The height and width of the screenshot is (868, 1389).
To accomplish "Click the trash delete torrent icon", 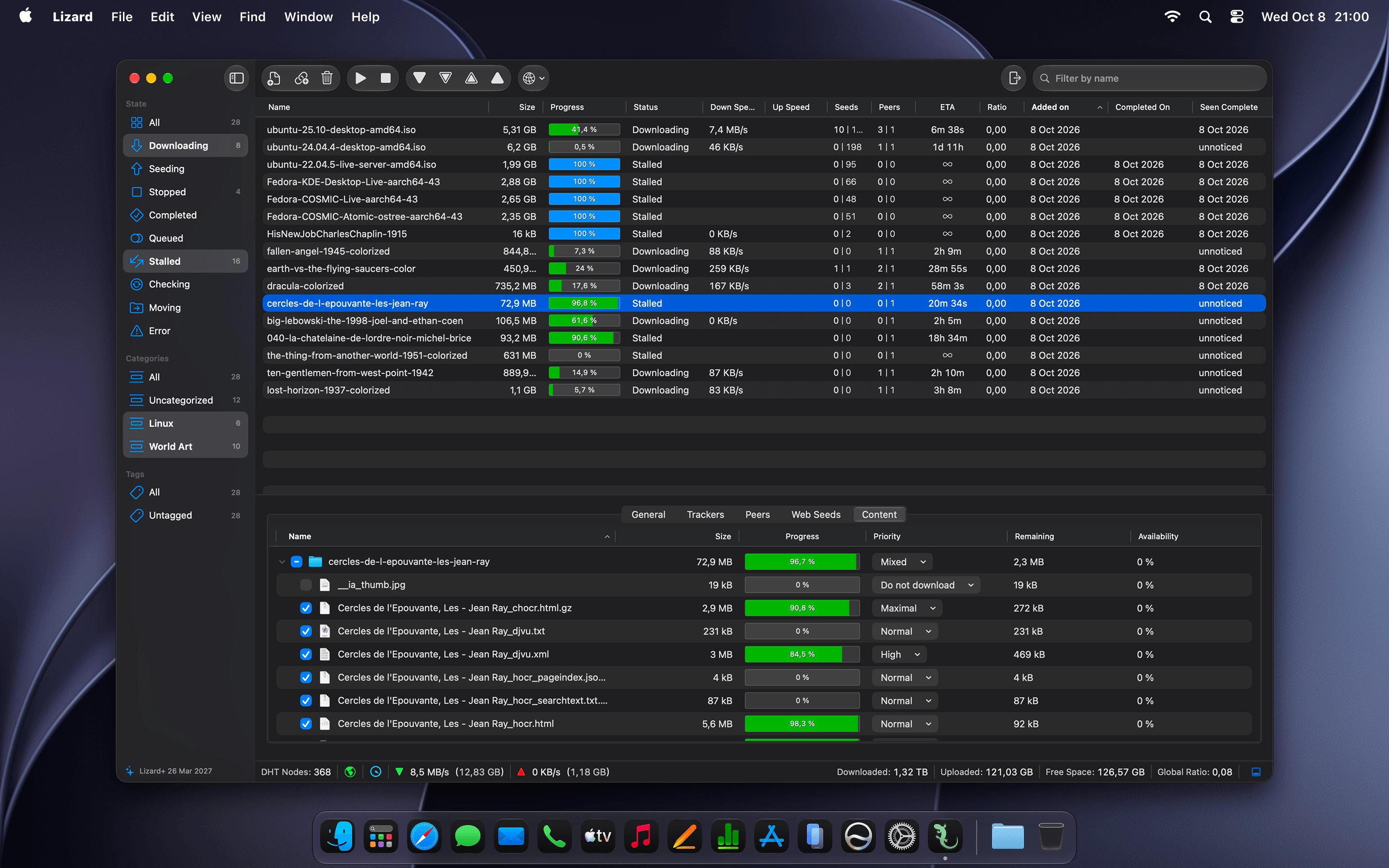I will click(327, 78).
